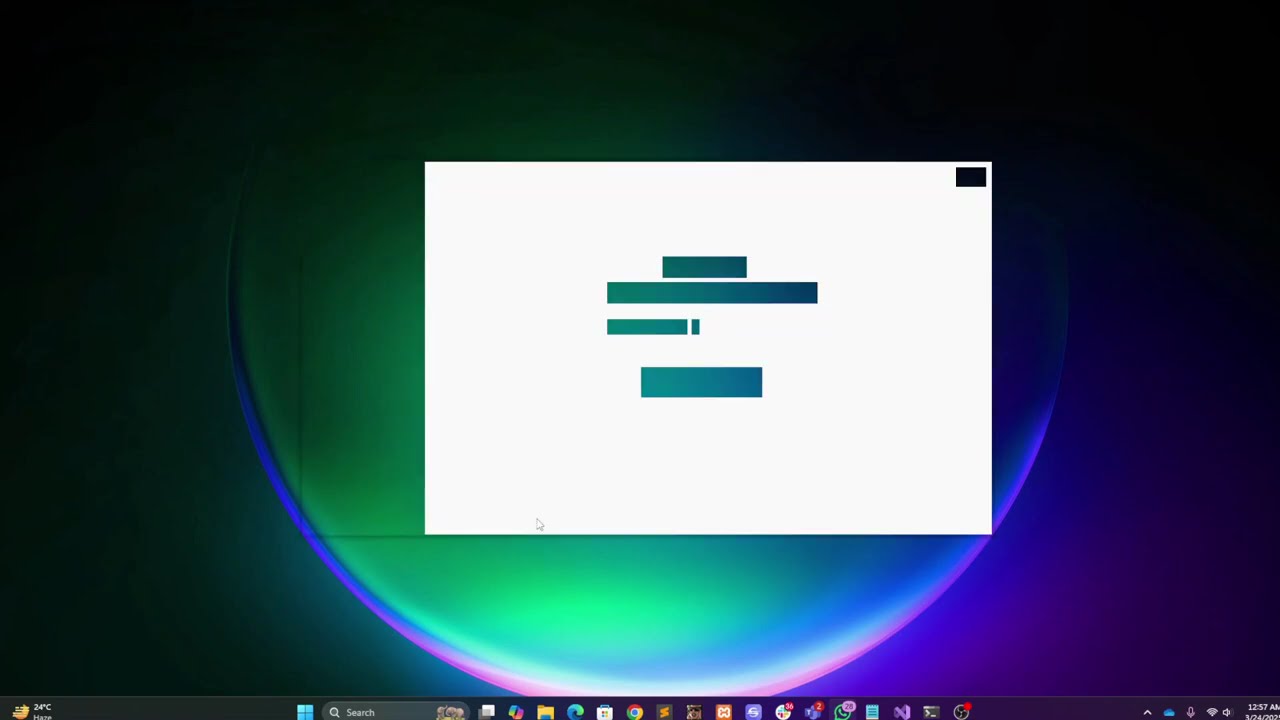Image resolution: width=1280 pixels, height=720 pixels.
Task: Open Visual Studio from the taskbar
Action: (x=902, y=712)
